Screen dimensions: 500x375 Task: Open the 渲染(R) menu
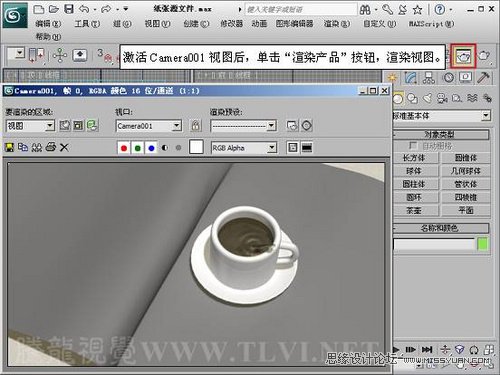point(337,24)
